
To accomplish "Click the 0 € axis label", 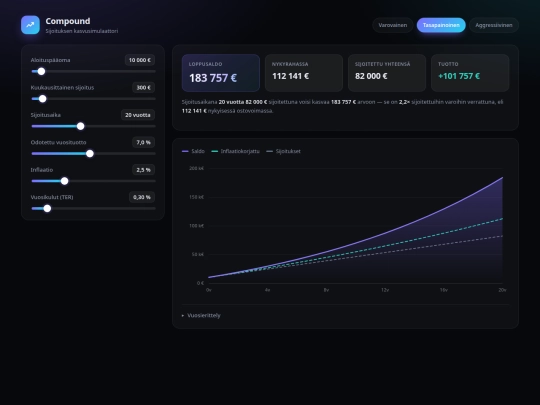I will click(200, 283).
